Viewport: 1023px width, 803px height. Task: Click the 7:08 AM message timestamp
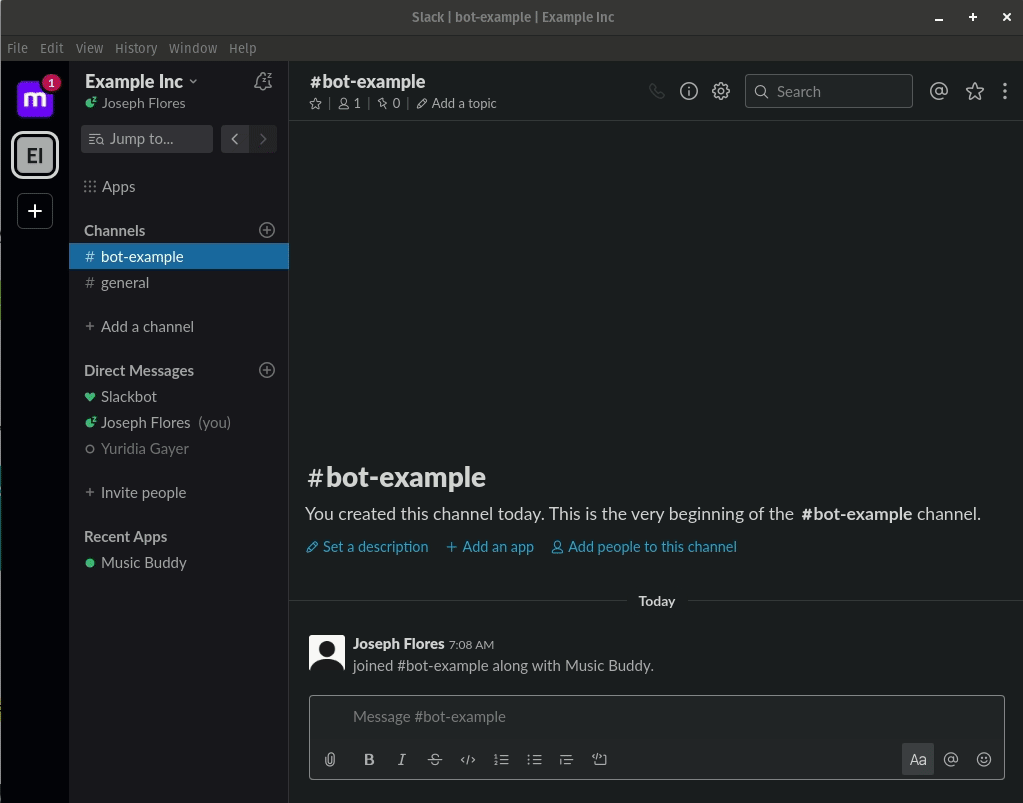[471, 645]
